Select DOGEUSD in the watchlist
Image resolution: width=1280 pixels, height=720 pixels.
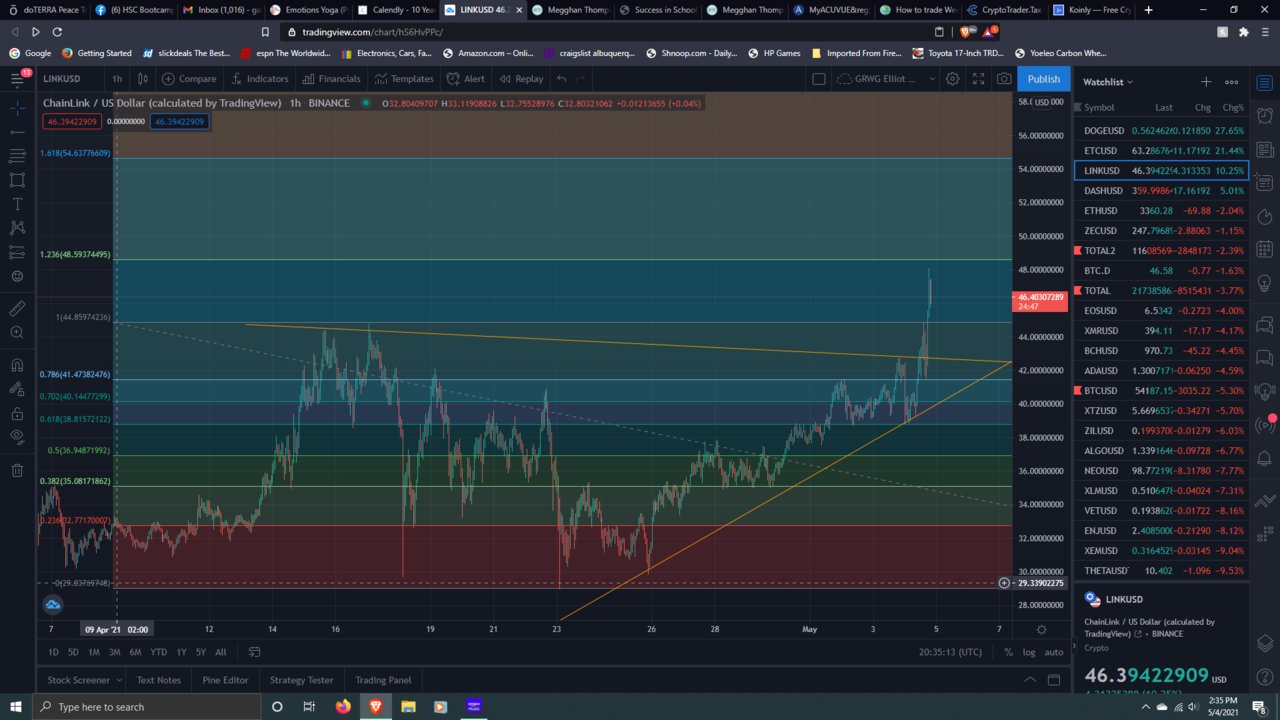coord(1161,131)
